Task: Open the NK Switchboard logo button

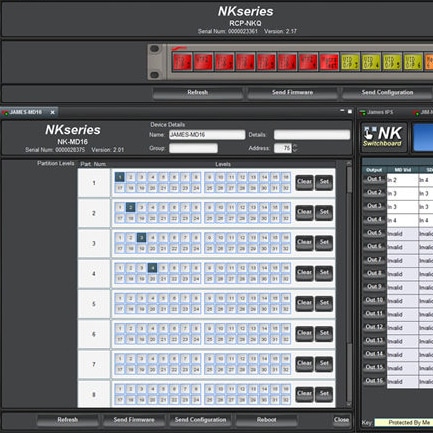Action: coord(384,137)
